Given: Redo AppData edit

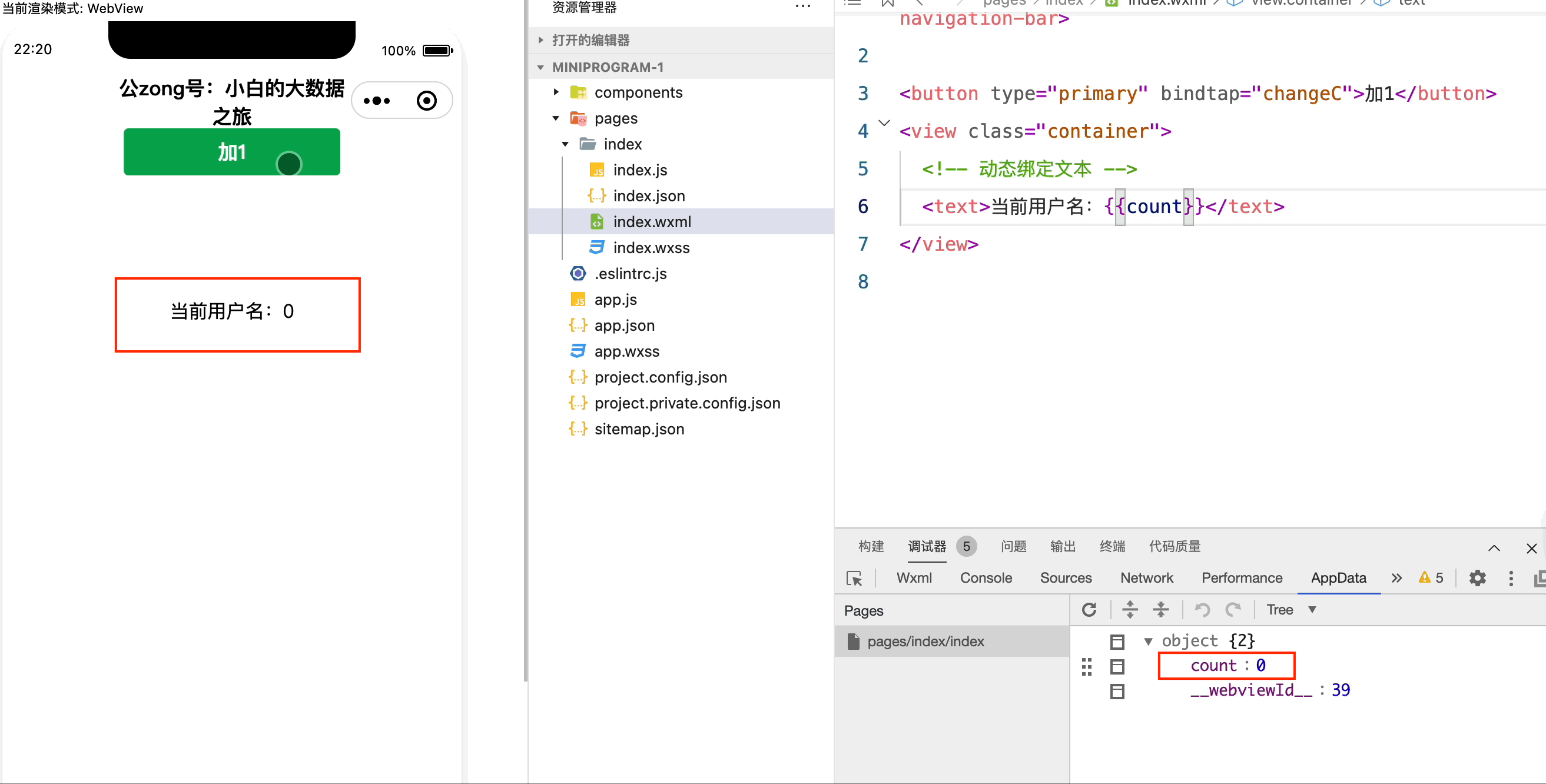Looking at the screenshot, I should pos(1233,609).
